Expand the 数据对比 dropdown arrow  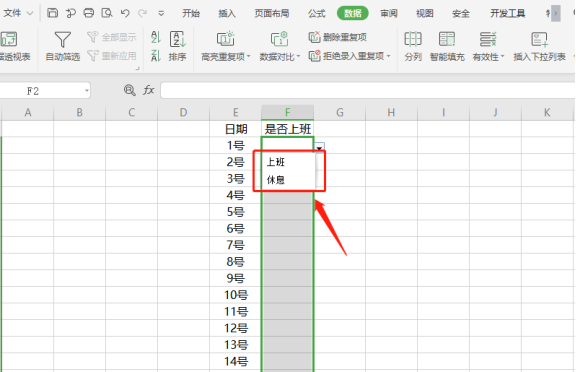pos(298,57)
